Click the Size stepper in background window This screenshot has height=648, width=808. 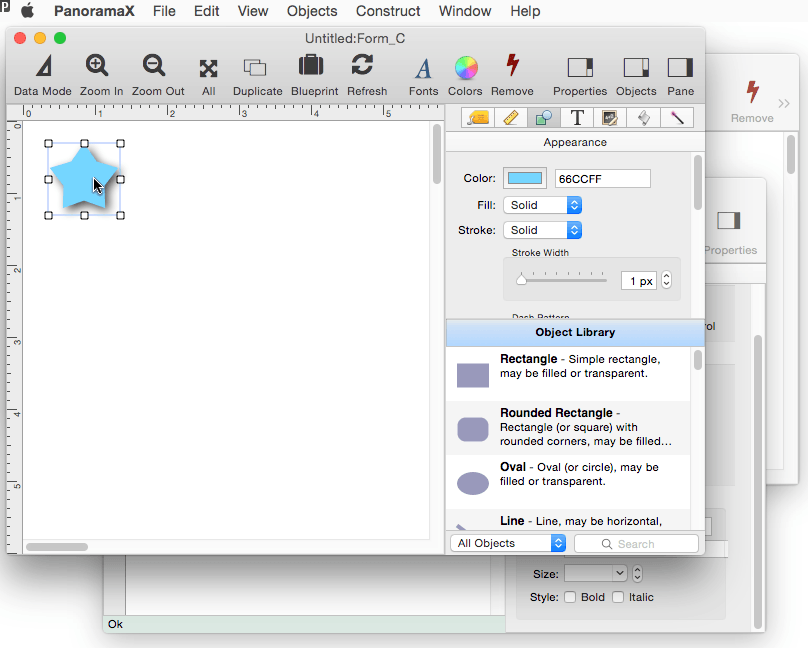click(x=637, y=573)
